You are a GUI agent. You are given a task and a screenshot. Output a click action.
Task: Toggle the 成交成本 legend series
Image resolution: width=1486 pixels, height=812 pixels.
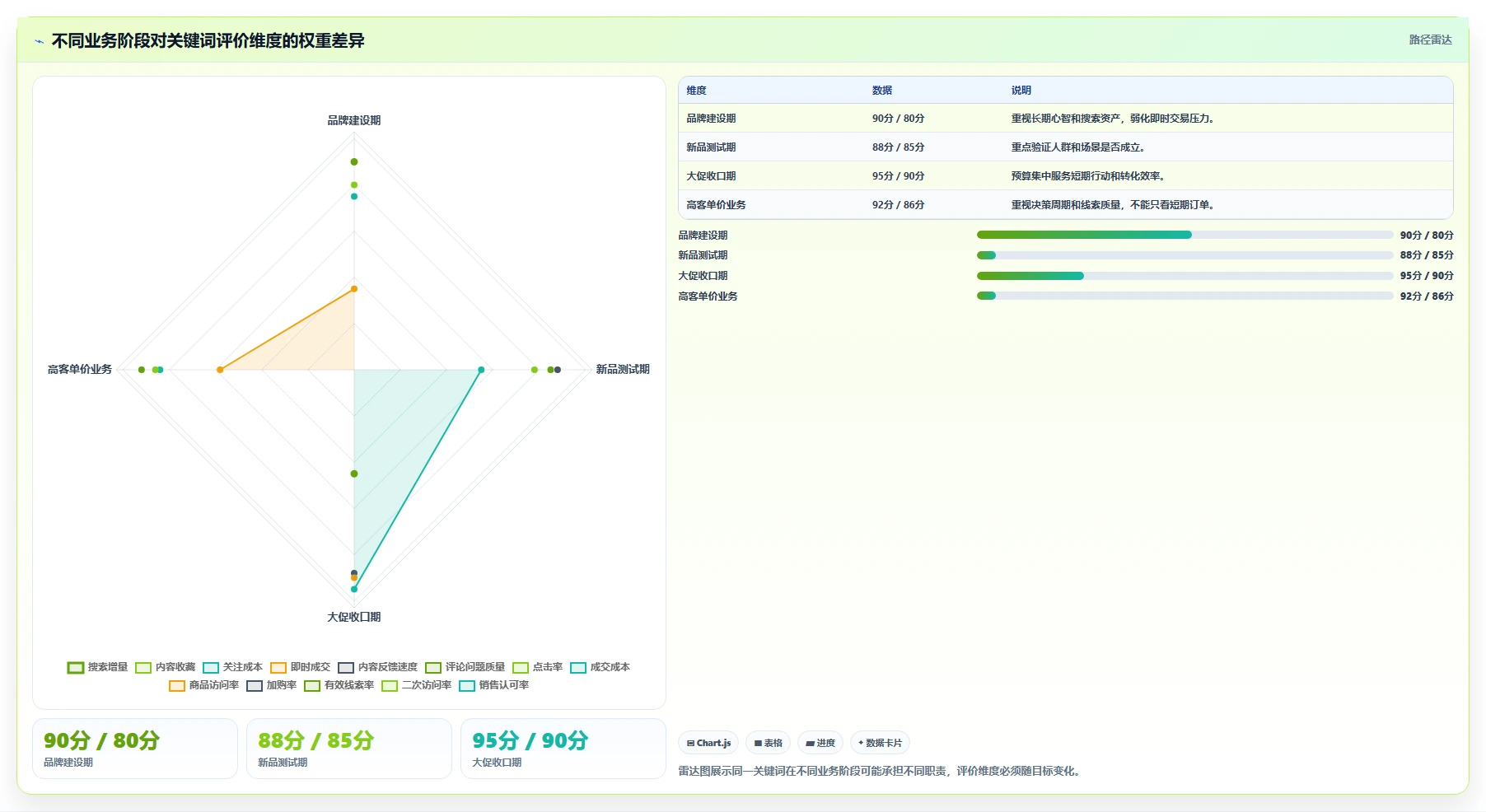click(x=600, y=667)
